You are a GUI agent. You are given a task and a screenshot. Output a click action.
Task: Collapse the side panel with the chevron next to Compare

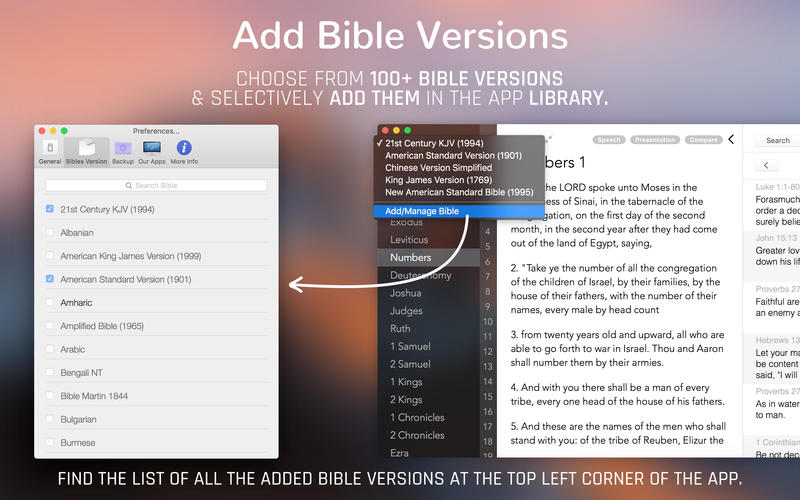point(731,139)
